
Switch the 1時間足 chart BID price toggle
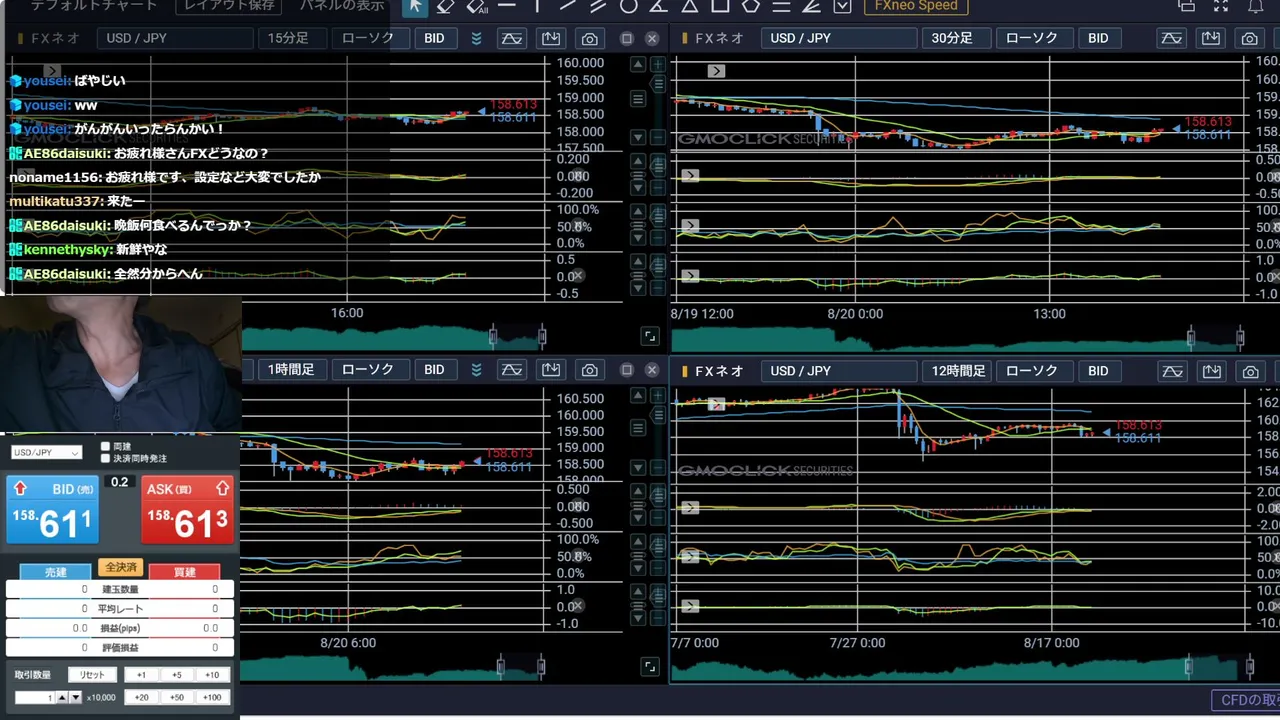tap(434, 370)
